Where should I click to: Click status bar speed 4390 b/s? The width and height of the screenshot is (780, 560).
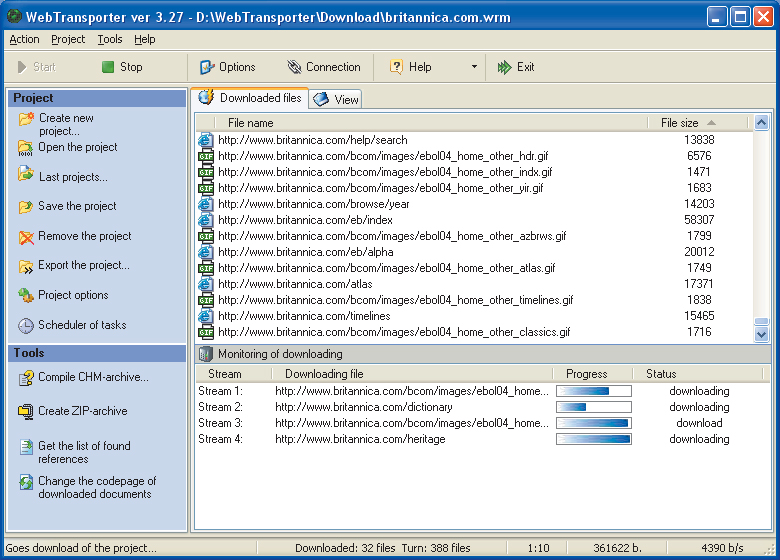[722, 548]
